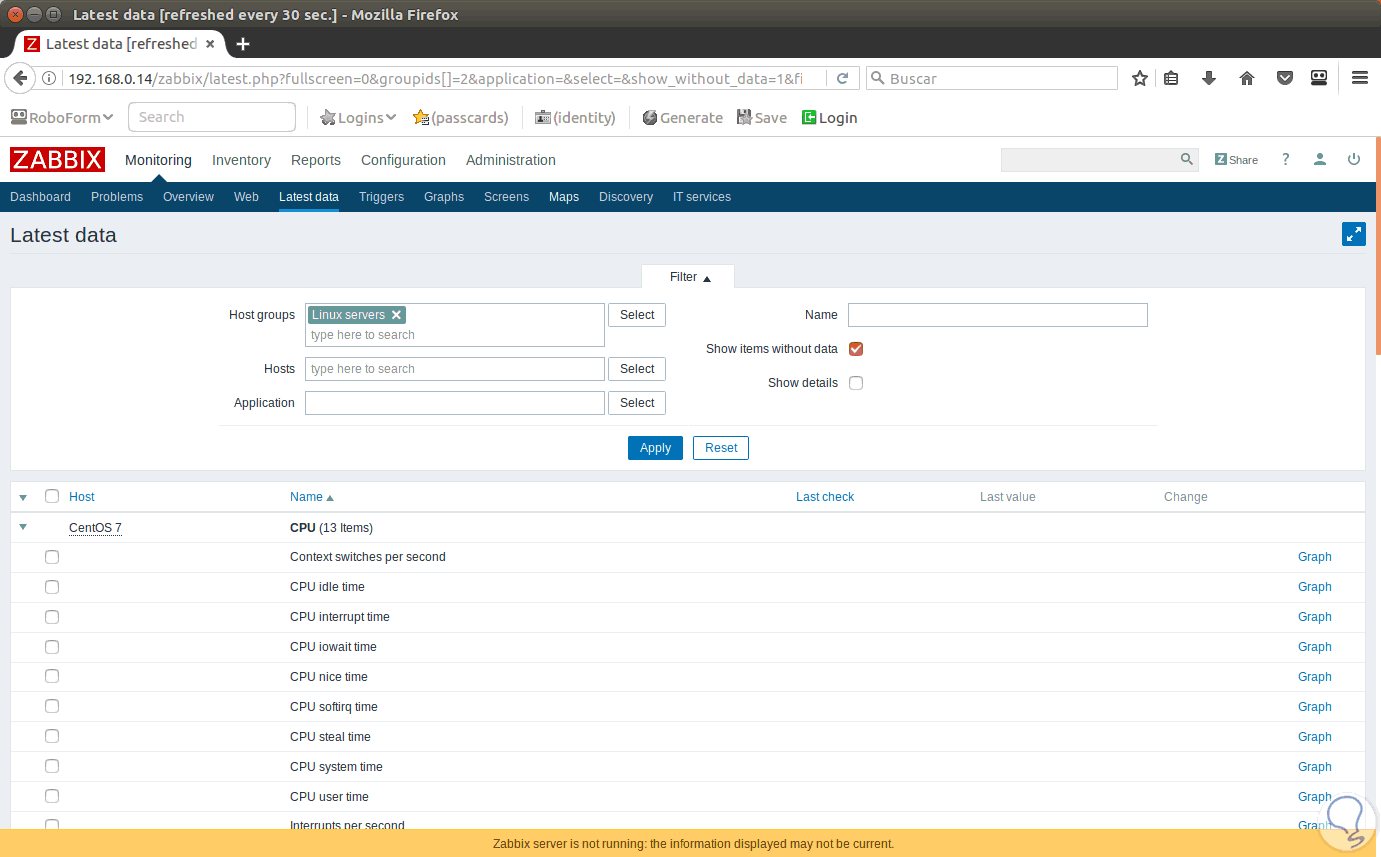Open the bookmarks list icon
Image resolution: width=1381 pixels, height=857 pixels.
point(1172,78)
